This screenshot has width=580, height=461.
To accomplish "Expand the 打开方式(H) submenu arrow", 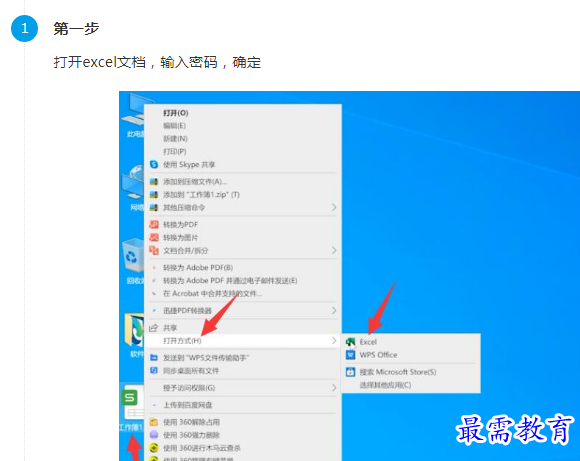I will point(334,340).
